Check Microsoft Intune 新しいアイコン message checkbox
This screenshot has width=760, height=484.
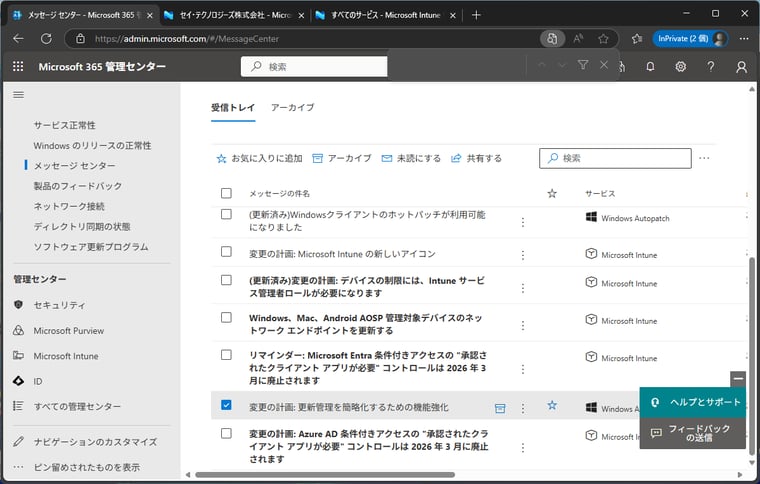[226, 251]
